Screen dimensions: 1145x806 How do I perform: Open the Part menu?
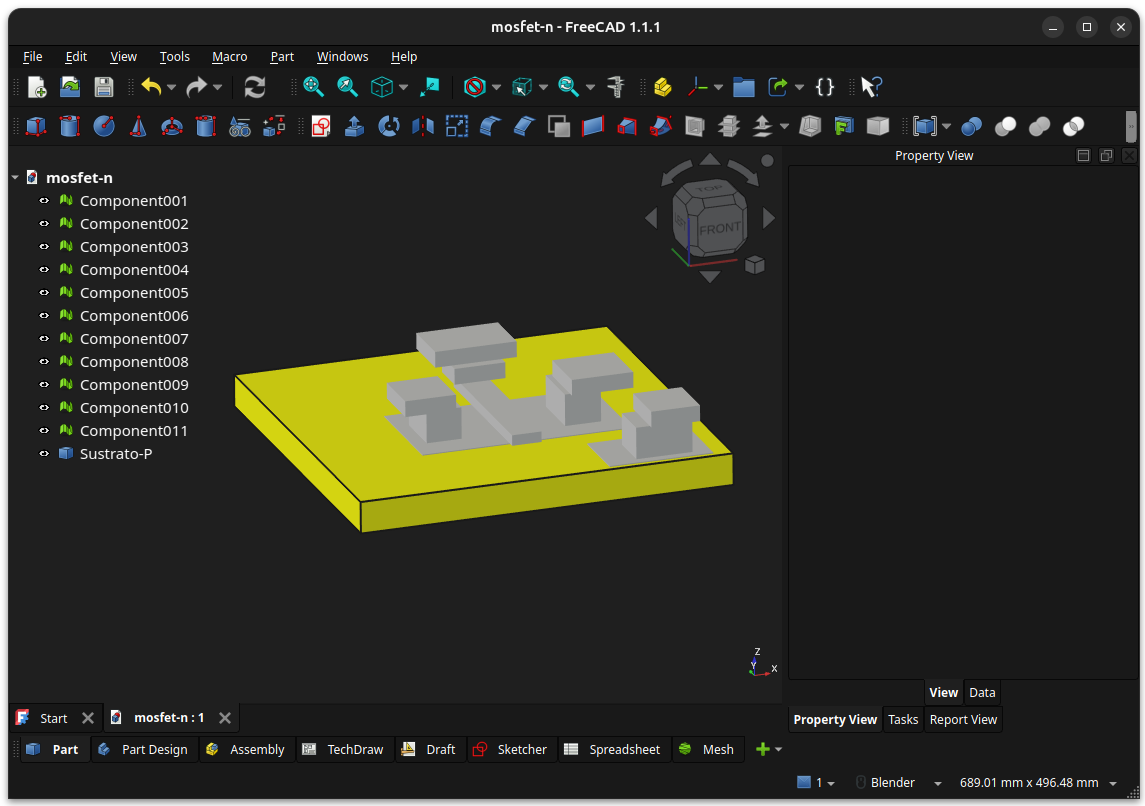tap(282, 56)
